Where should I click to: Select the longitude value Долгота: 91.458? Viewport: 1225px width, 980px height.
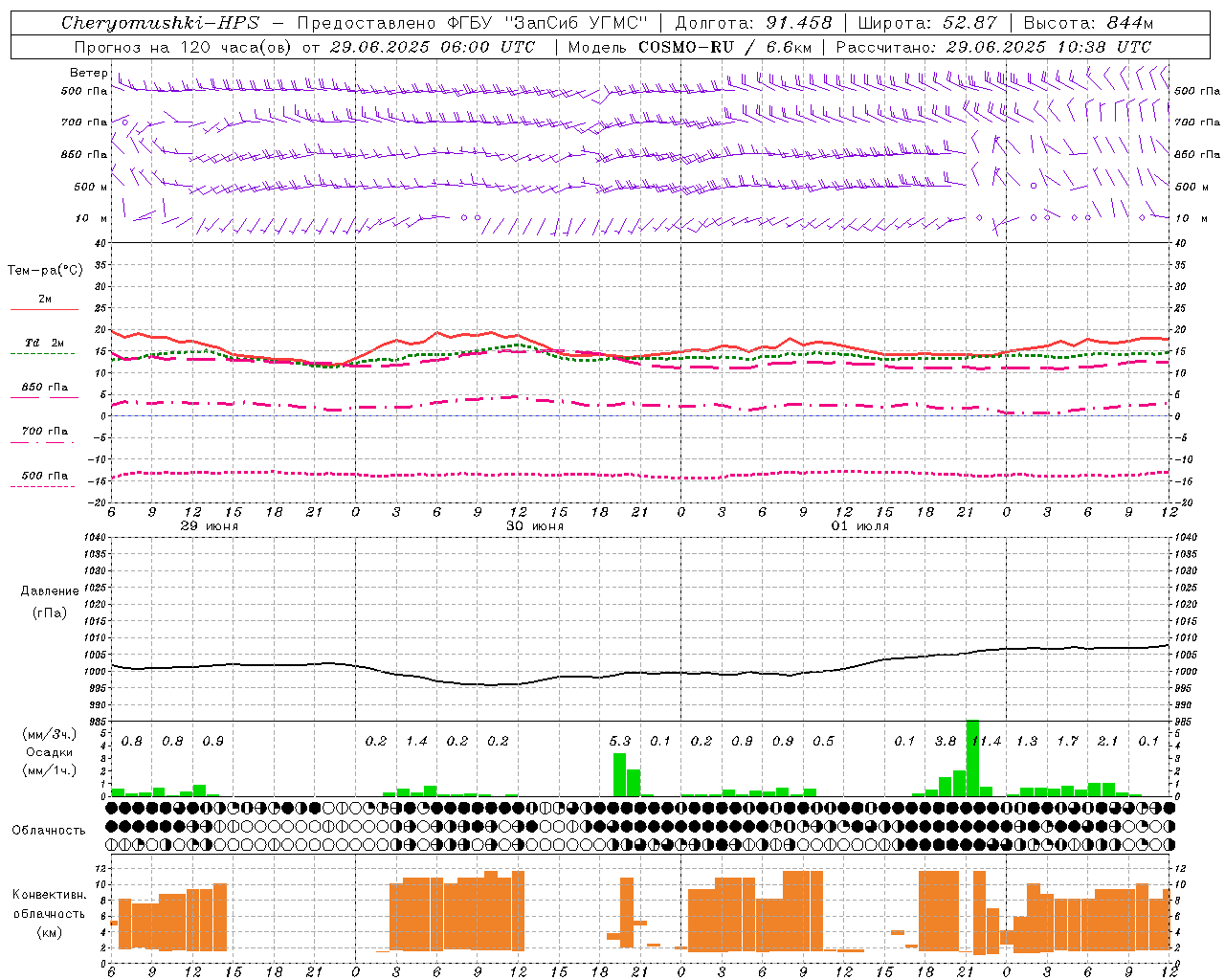tap(753, 23)
